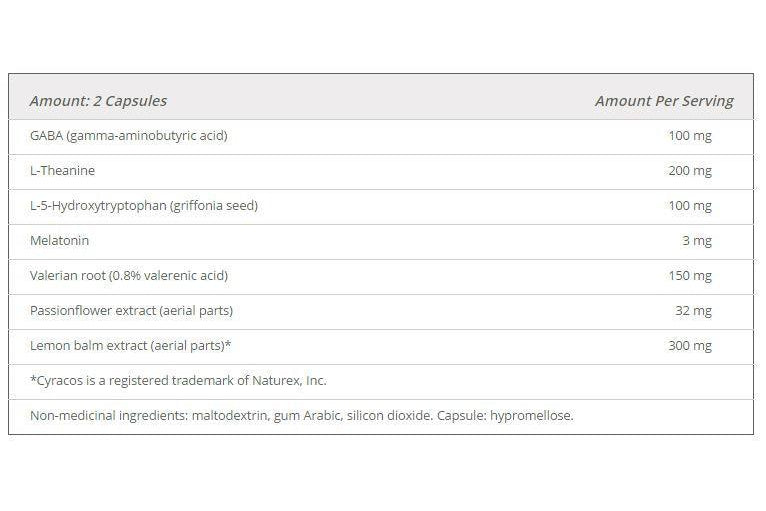
Task: Select the Passionflower extract (aerial parts) row
Action: click(x=131, y=311)
